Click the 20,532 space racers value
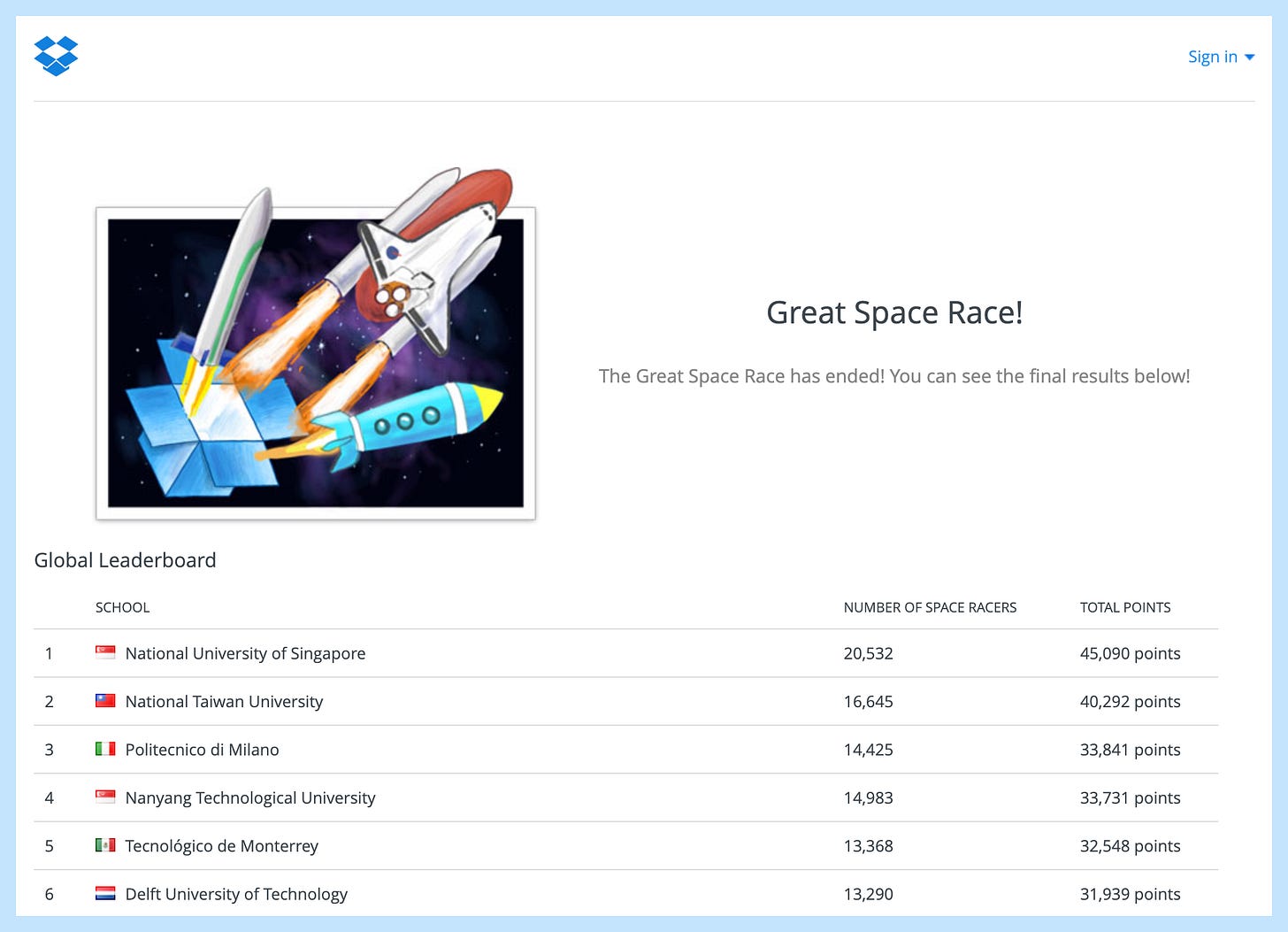 click(x=868, y=653)
